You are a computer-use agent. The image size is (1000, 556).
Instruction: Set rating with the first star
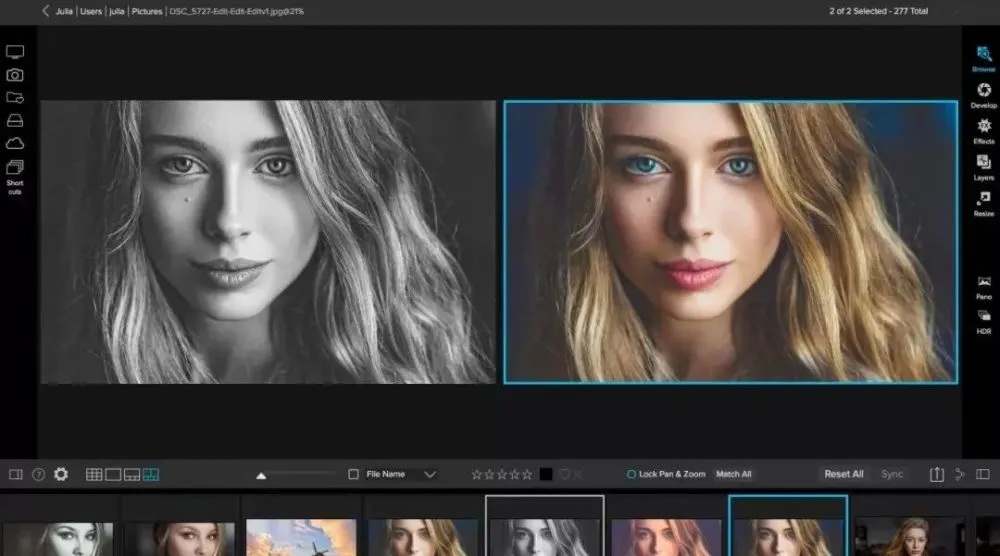coord(476,474)
